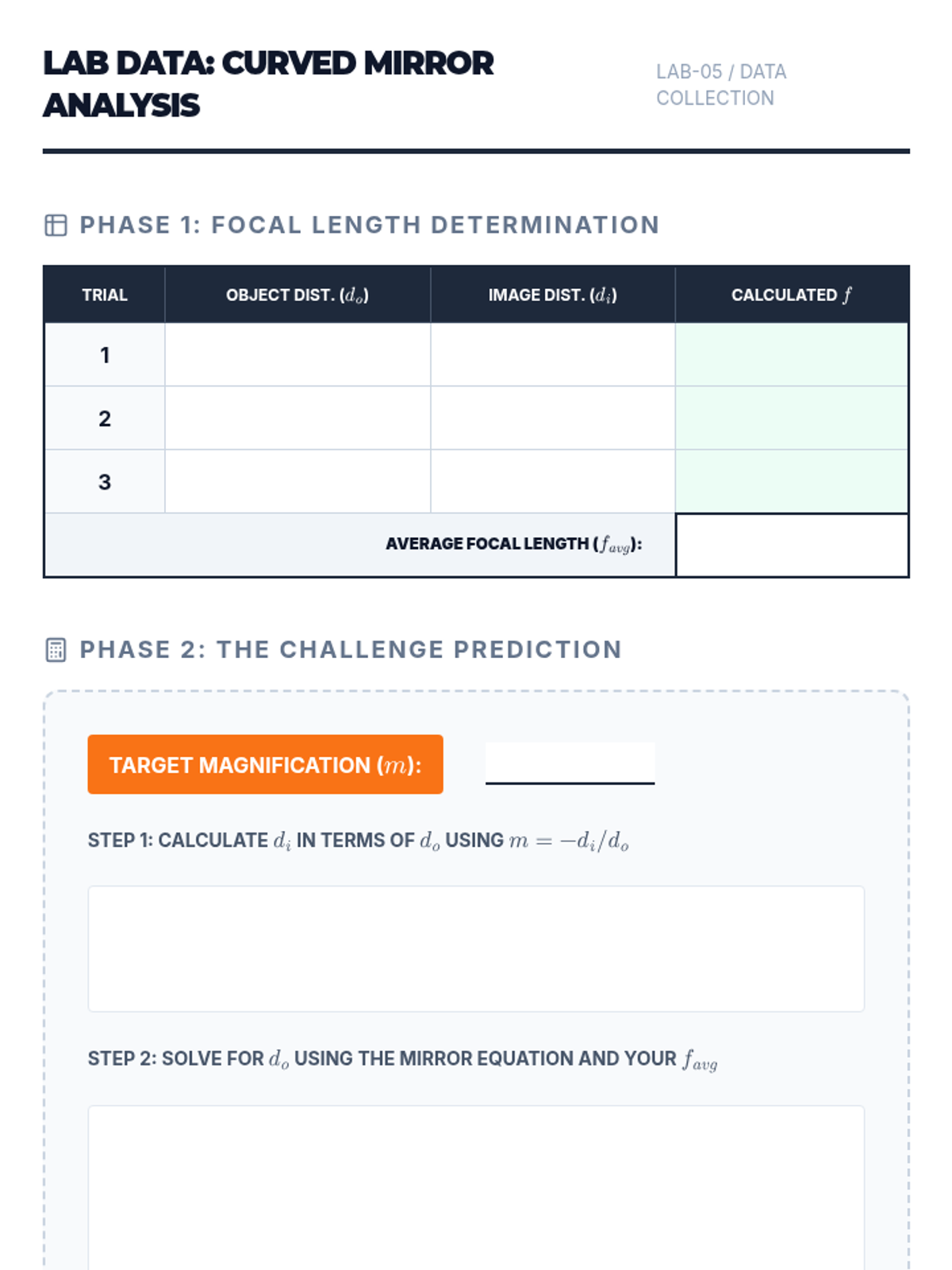
Task: Click the Image Dist. column header
Action: pyautogui.click(x=552, y=295)
